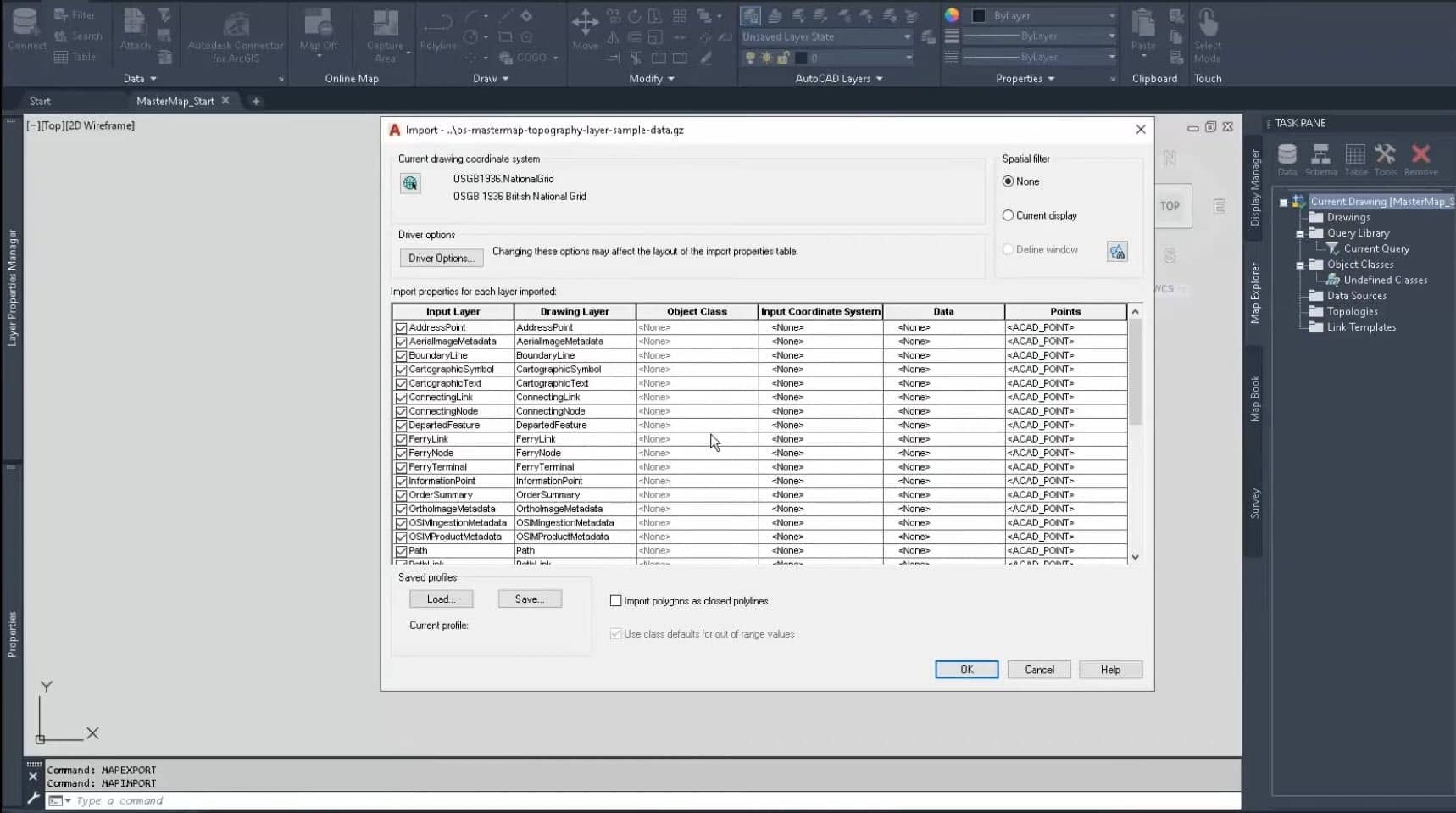Uncheck the AddressPoint input layer checkbox
Image resolution: width=1456 pixels, height=813 pixels.
[402, 328]
